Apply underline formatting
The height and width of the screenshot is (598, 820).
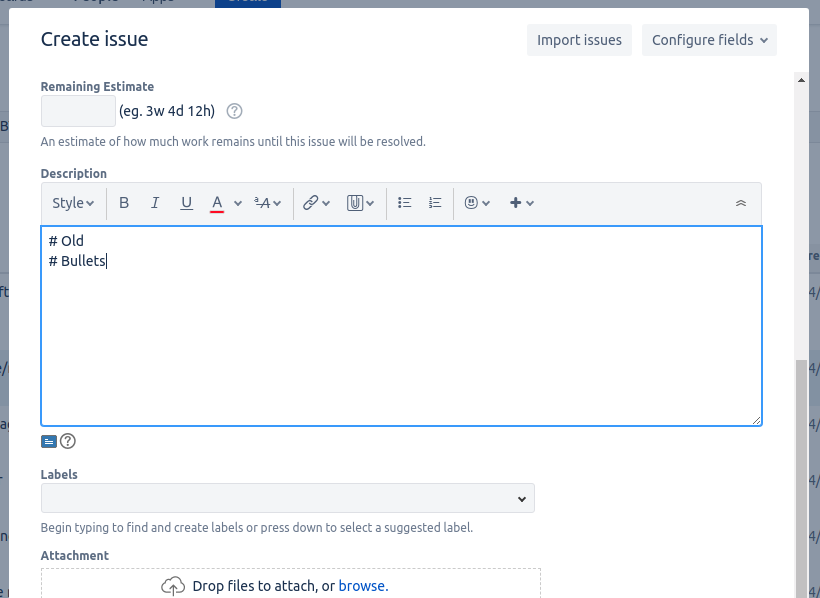coord(186,203)
